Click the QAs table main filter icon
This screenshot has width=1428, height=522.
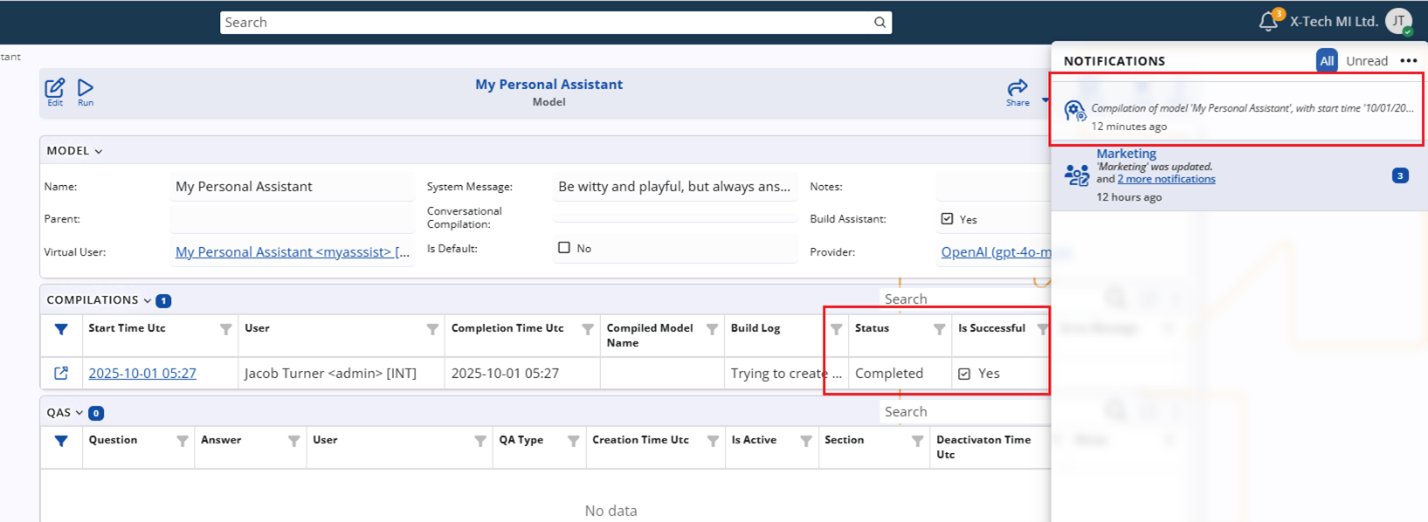(61, 441)
